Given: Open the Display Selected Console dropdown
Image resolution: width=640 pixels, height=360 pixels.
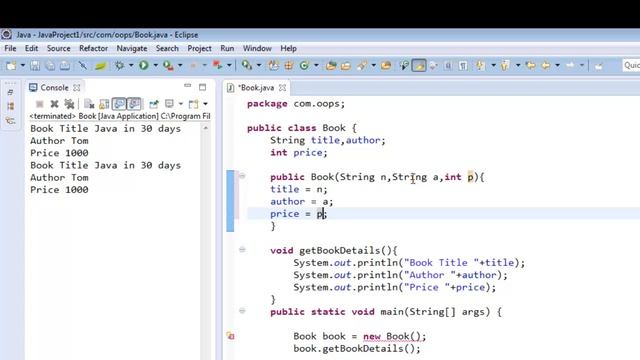Looking at the screenshot, I should click(180, 104).
